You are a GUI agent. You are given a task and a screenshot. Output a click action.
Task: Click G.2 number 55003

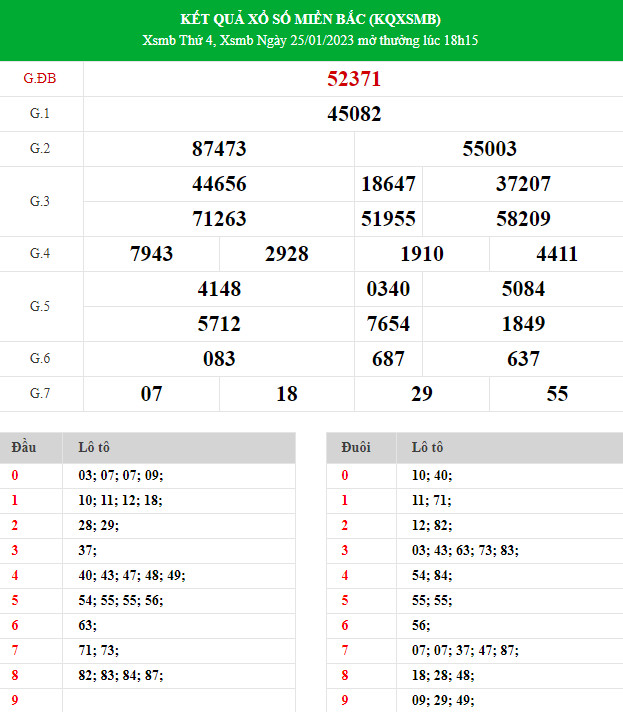tap(489, 148)
